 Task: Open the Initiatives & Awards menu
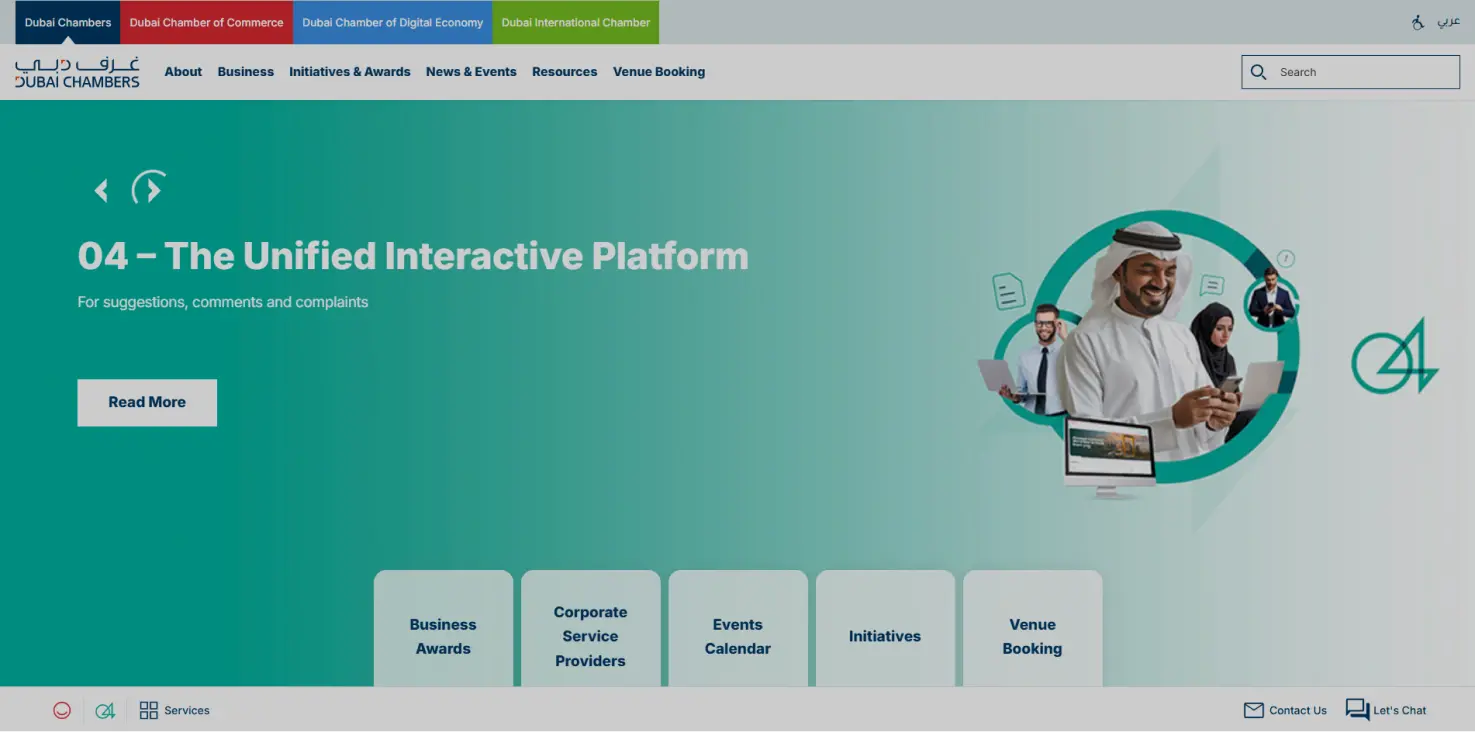[350, 72]
